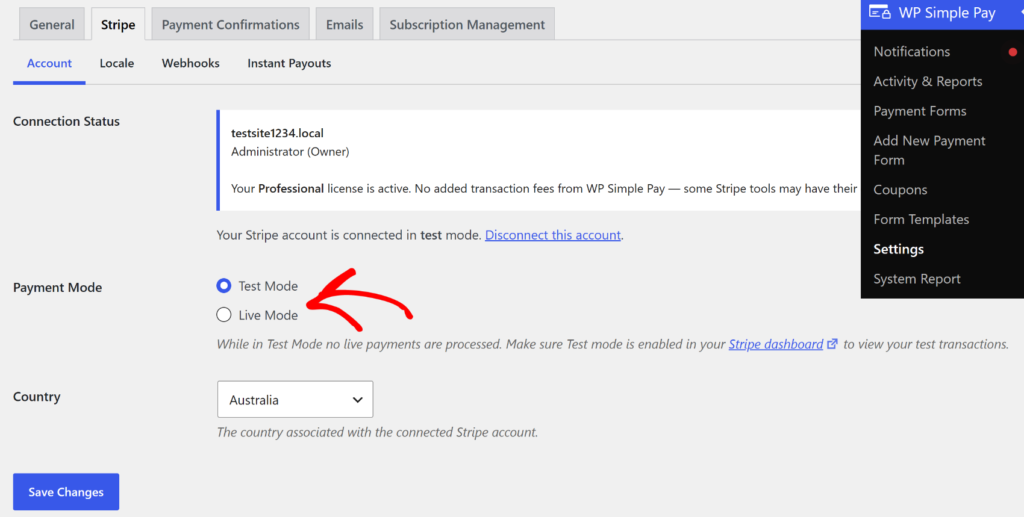
Task: Click the country associated description text
Action: tap(377, 432)
